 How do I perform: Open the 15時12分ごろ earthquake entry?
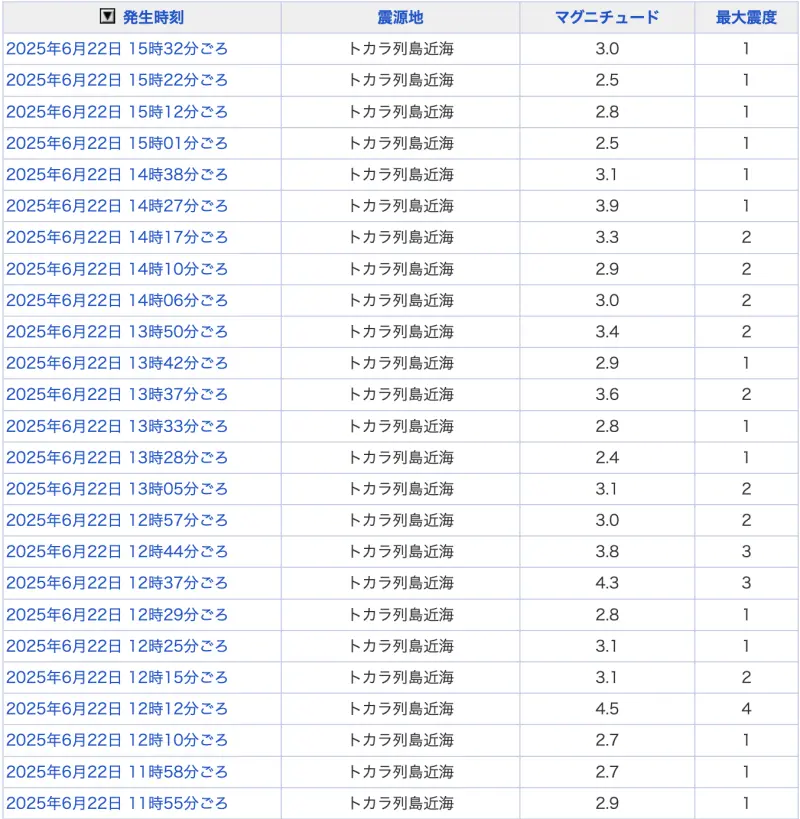pos(117,112)
